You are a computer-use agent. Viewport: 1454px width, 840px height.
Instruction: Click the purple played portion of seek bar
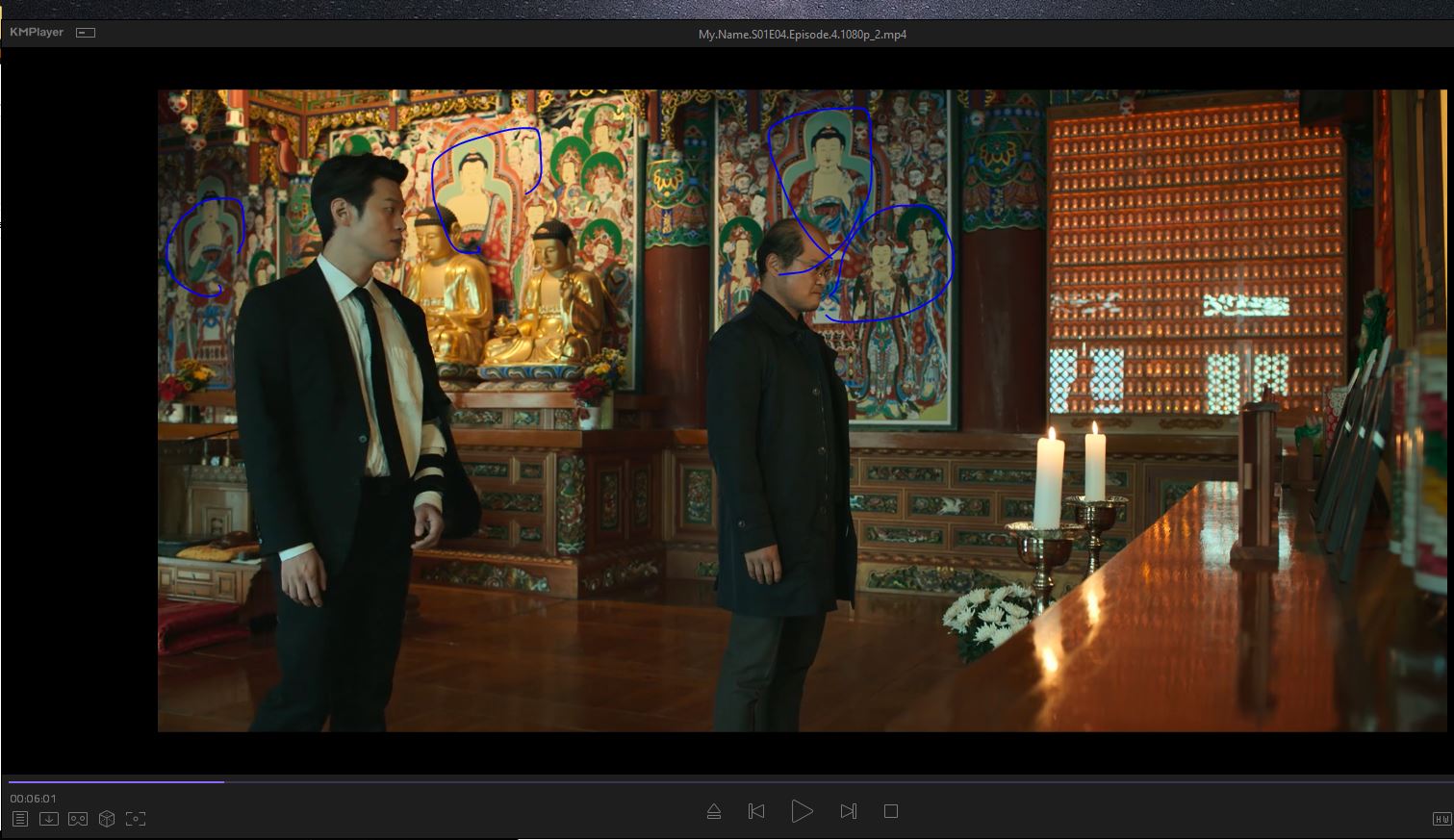coord(115,781)
